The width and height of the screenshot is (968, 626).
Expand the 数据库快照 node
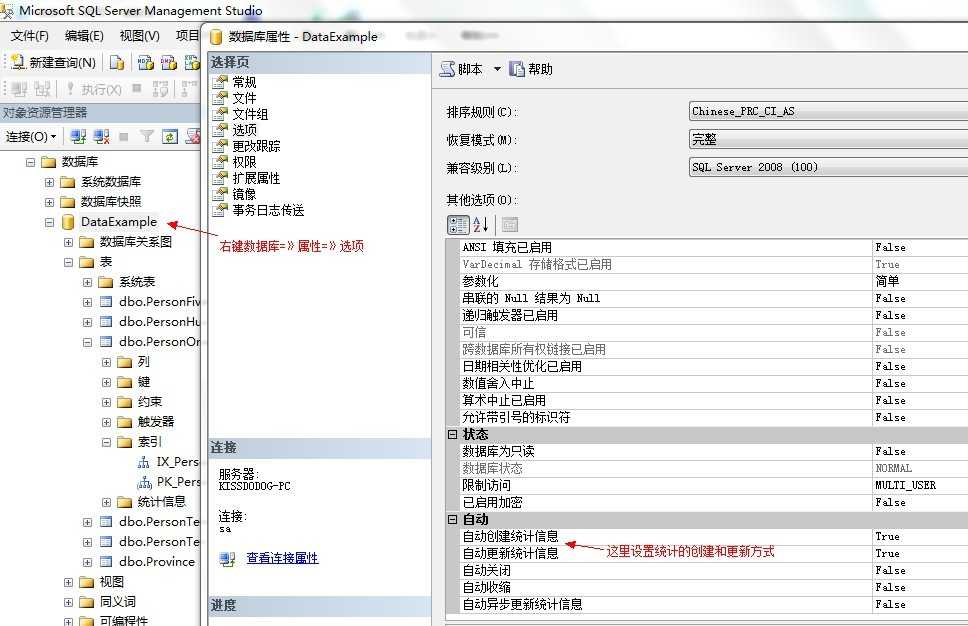(49, 202)
